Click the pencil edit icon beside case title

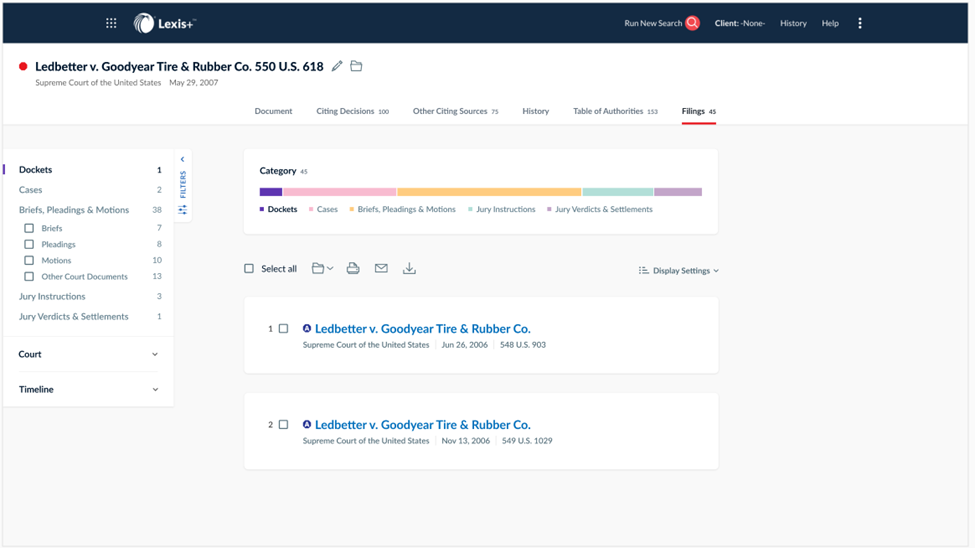click(337, 66)
